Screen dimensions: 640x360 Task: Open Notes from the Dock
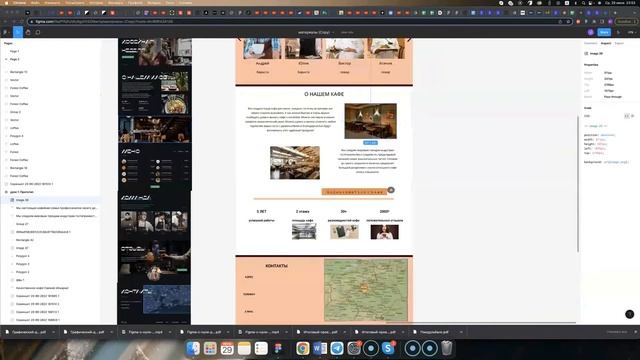[x=244, y=348]
